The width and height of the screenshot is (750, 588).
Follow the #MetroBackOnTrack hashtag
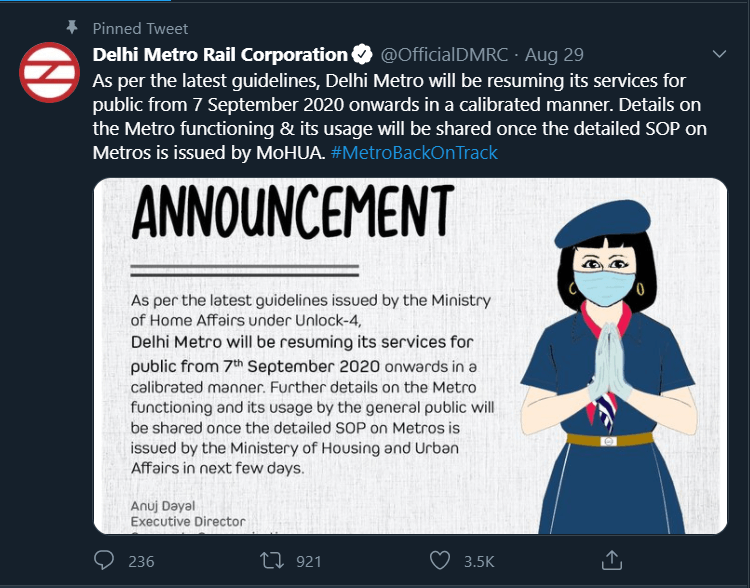414,153
